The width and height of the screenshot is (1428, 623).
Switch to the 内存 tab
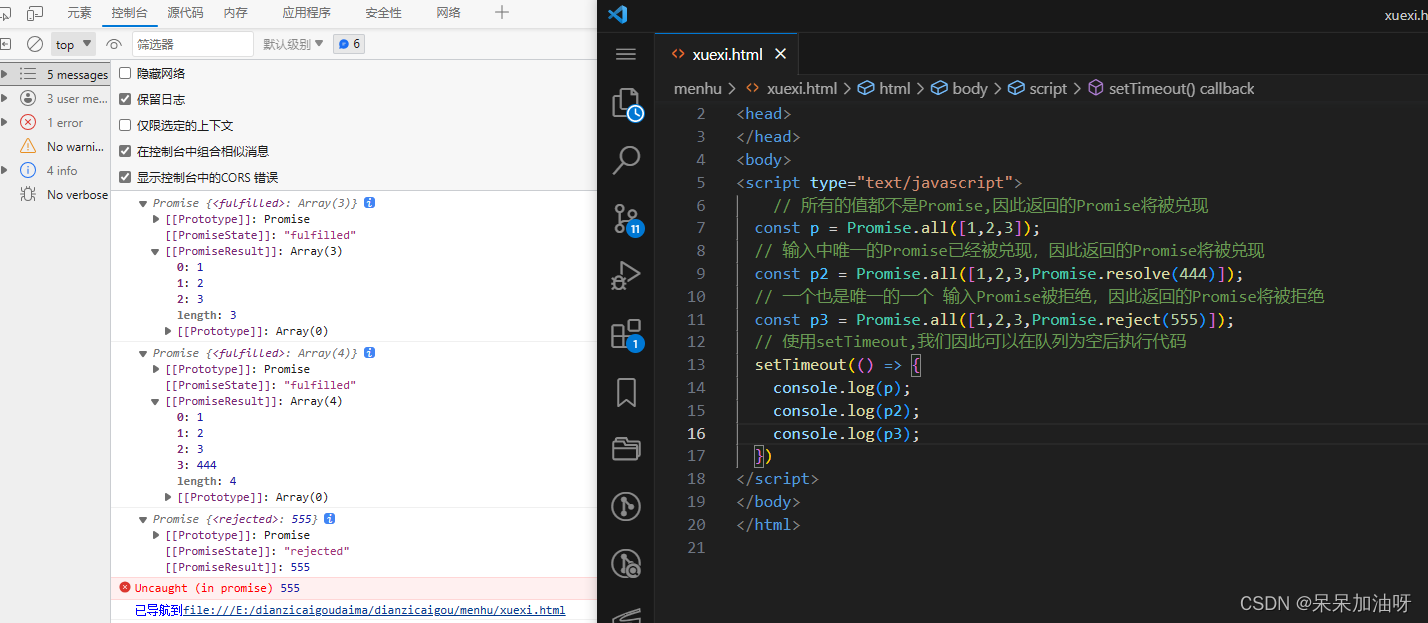click(x=235, y=13)
